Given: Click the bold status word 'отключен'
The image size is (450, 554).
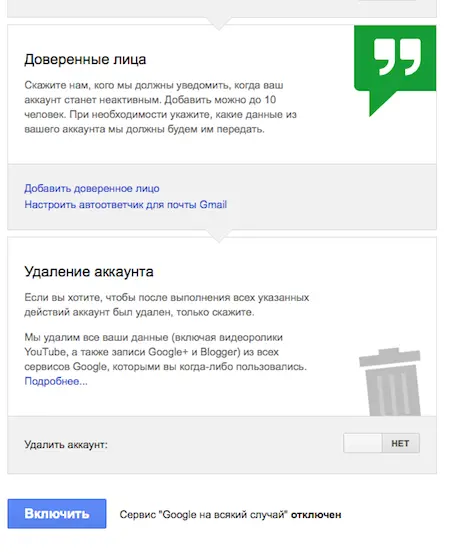Looking at the screenshot, I should [316, 515].
